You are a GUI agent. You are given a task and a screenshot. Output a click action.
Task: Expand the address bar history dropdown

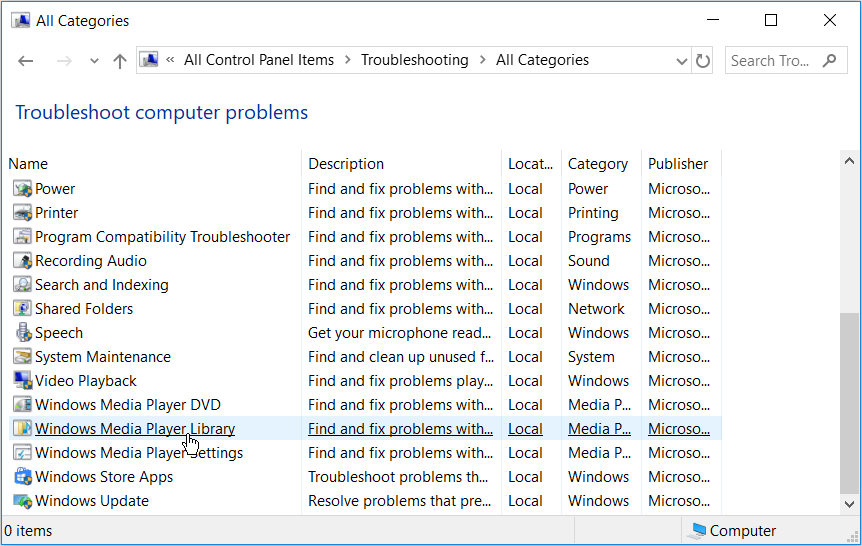681,61
